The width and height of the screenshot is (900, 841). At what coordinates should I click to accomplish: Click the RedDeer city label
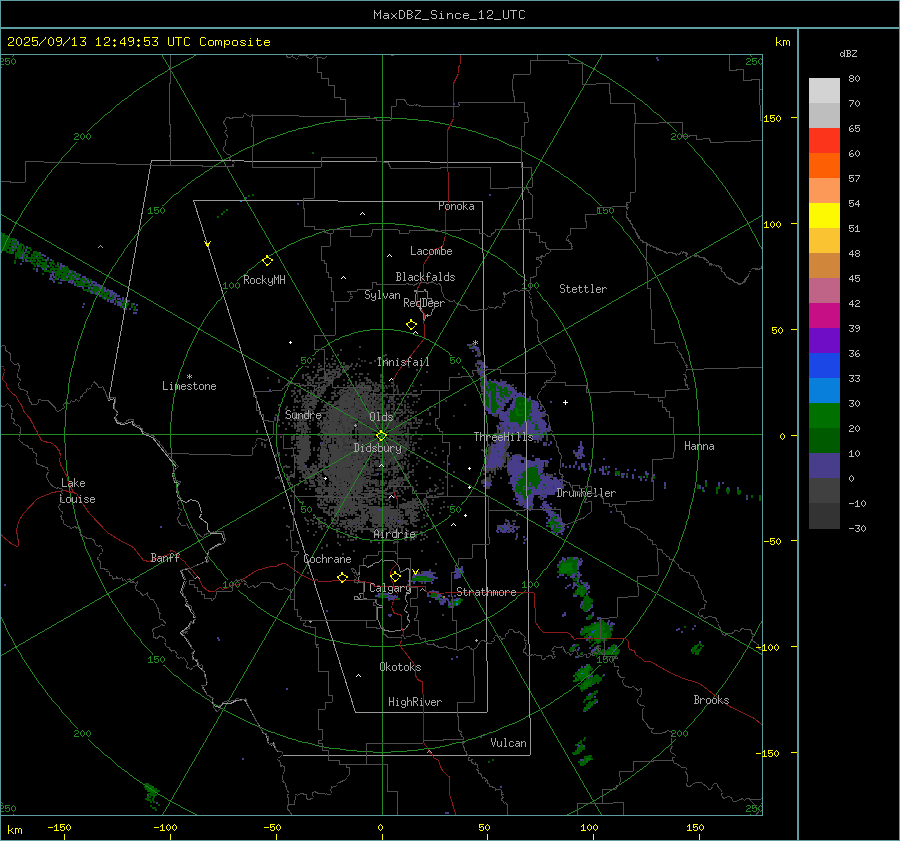pos(424,303)
